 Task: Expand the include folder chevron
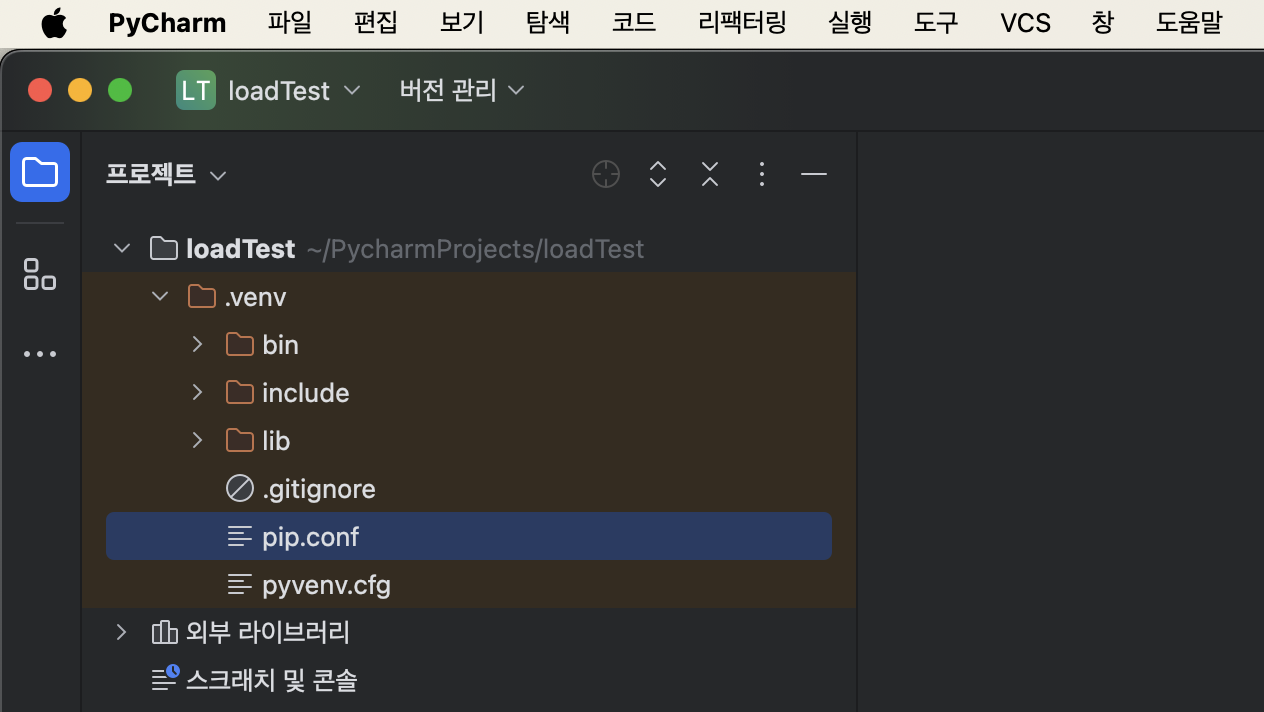[198, 392]
